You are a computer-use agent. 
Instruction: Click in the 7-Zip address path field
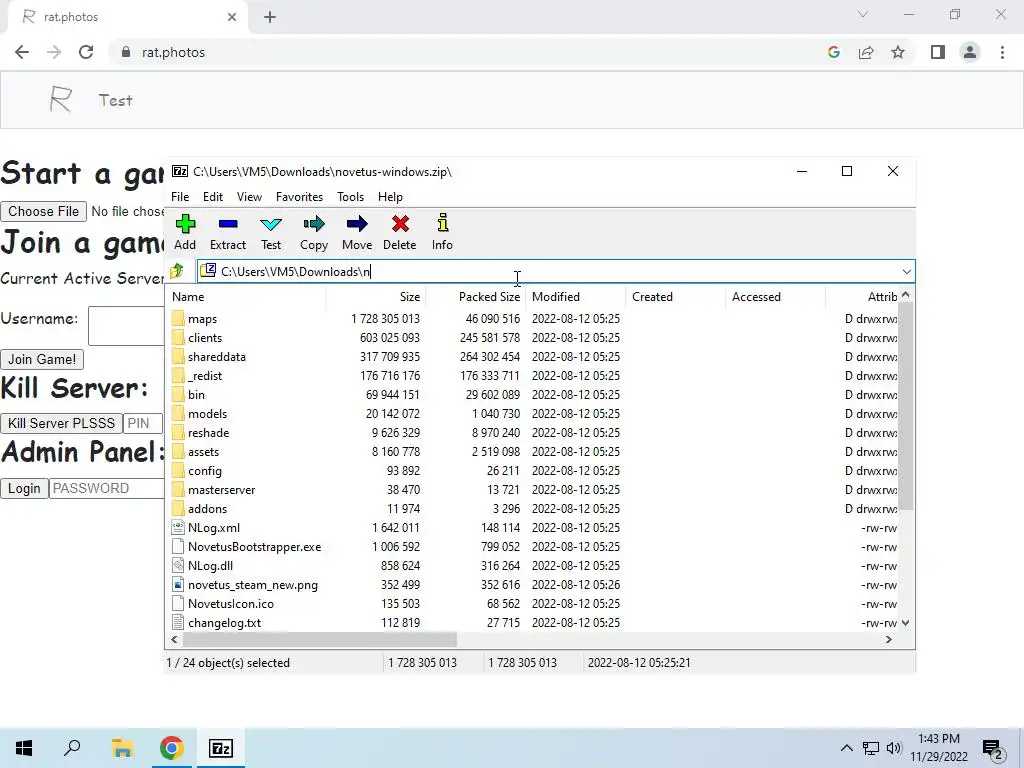pos(549,272)
